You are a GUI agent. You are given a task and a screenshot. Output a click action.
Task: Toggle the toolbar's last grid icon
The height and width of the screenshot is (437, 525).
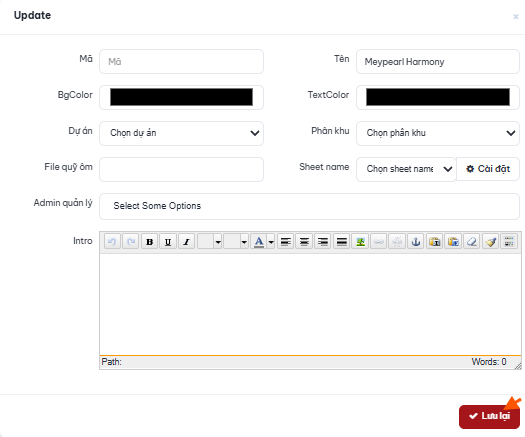(509, 241)
